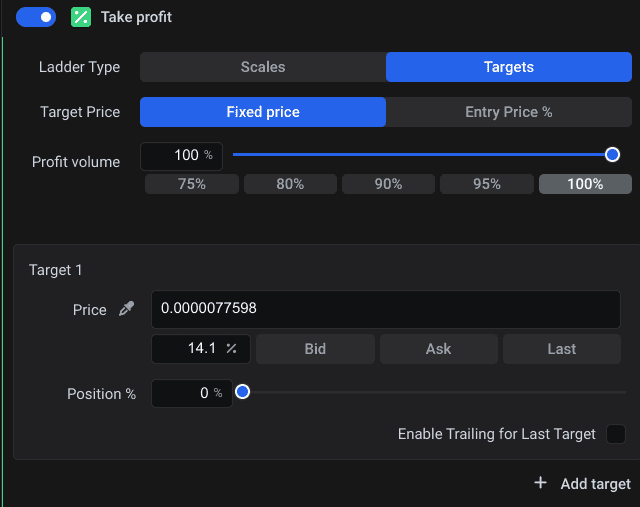Image resolution: width=640 pixels, height=507 pixels.
Task: Select the Targets ladder type
Action: click(509, 67)
